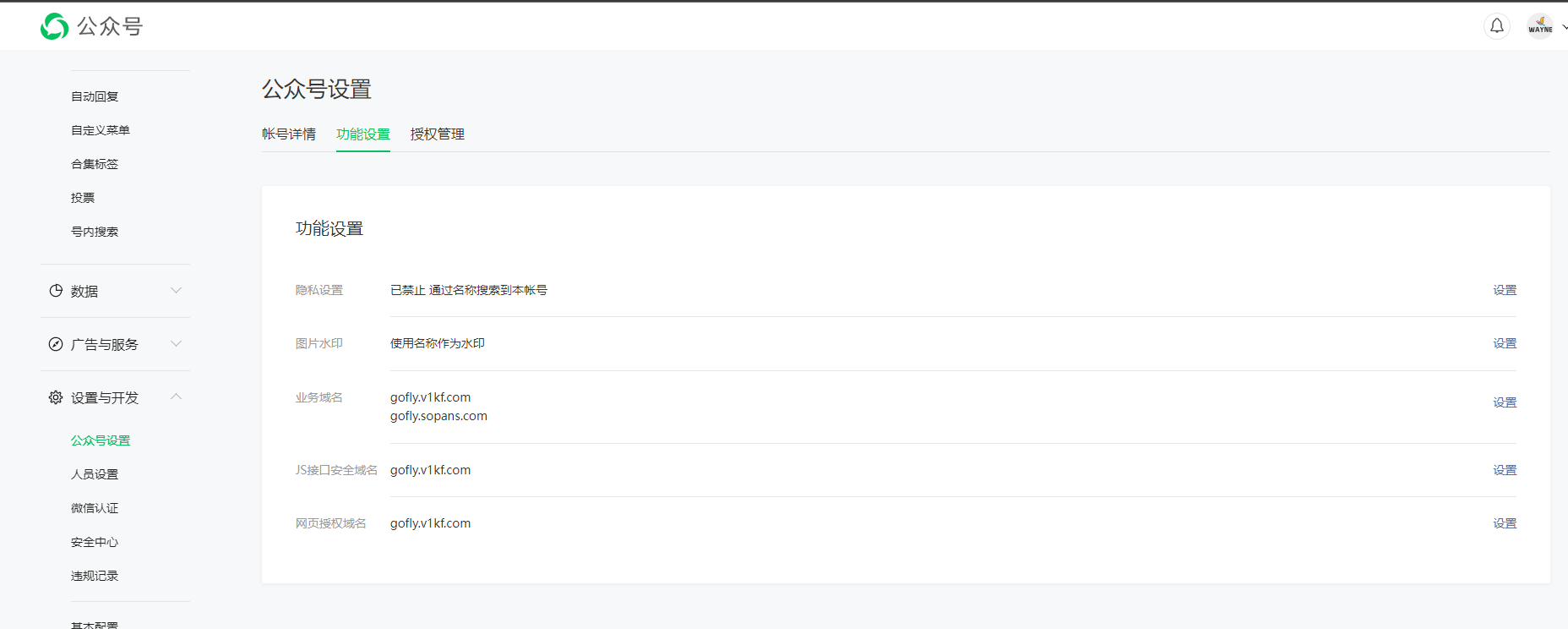
Task: Click 设置 link for 业务域名 row
Action: (1504, 402)
